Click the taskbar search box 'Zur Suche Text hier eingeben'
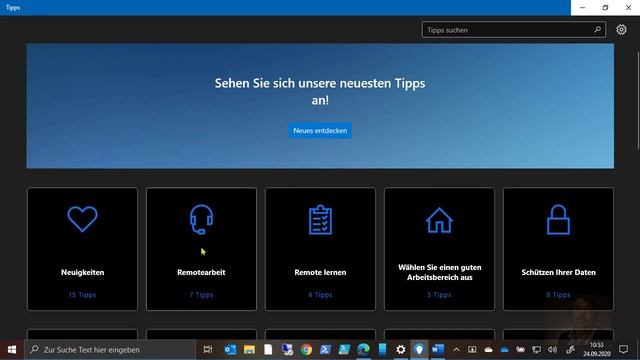The width and height of the screenshot is (640, 360). click(x=110, y=350)
